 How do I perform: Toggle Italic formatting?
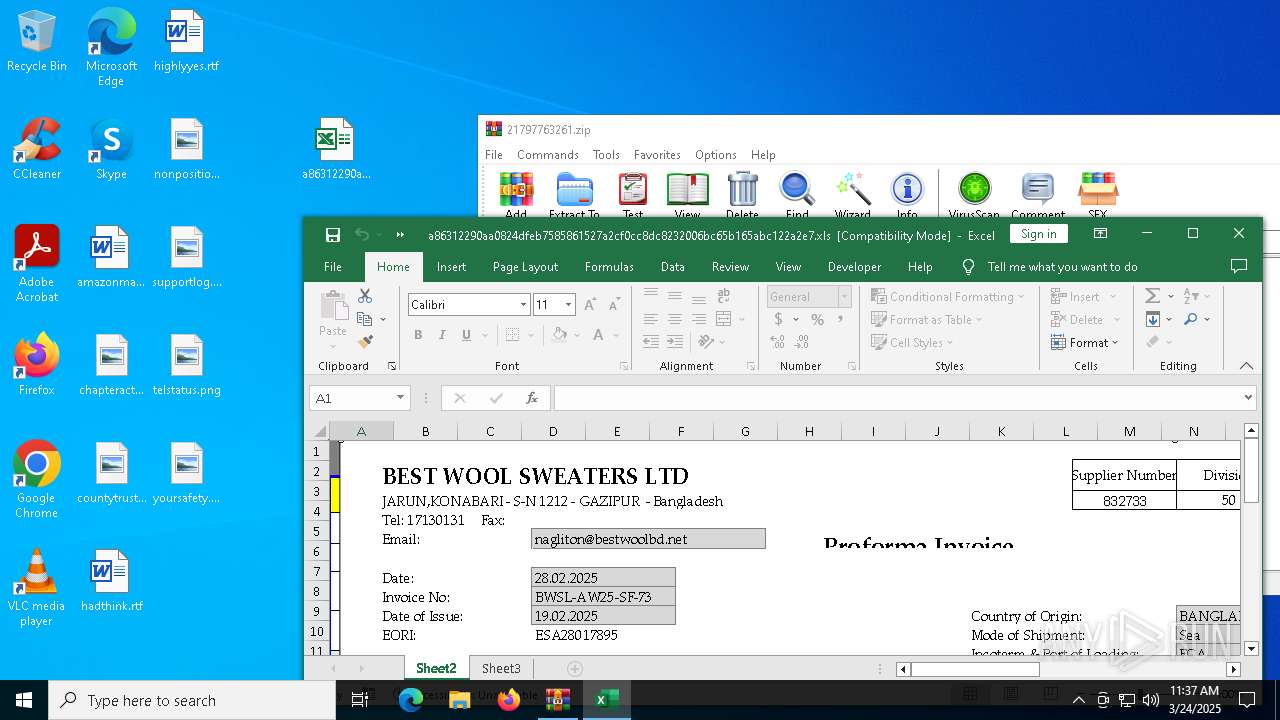pos(442,335)
